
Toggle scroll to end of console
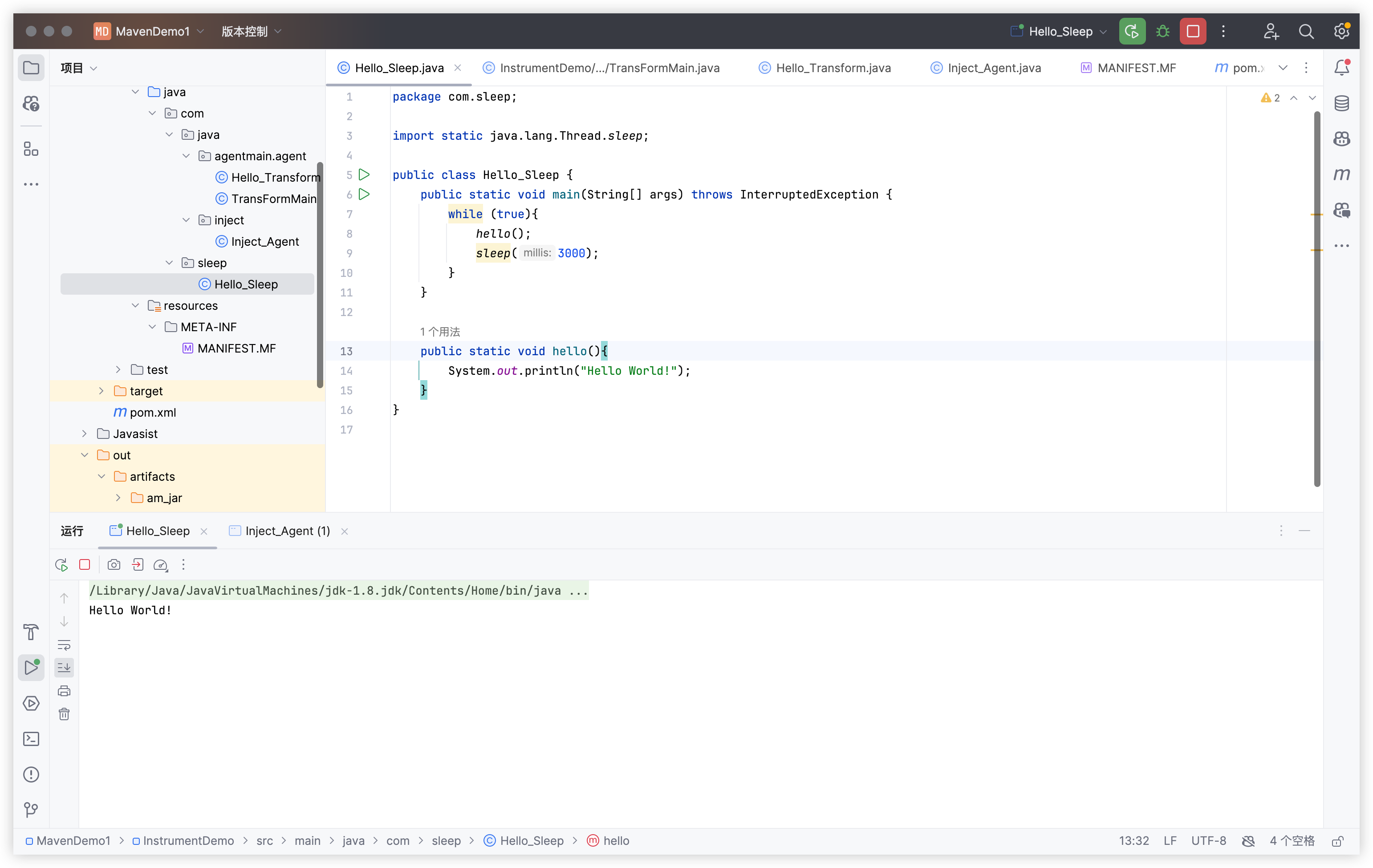(65, 667)
